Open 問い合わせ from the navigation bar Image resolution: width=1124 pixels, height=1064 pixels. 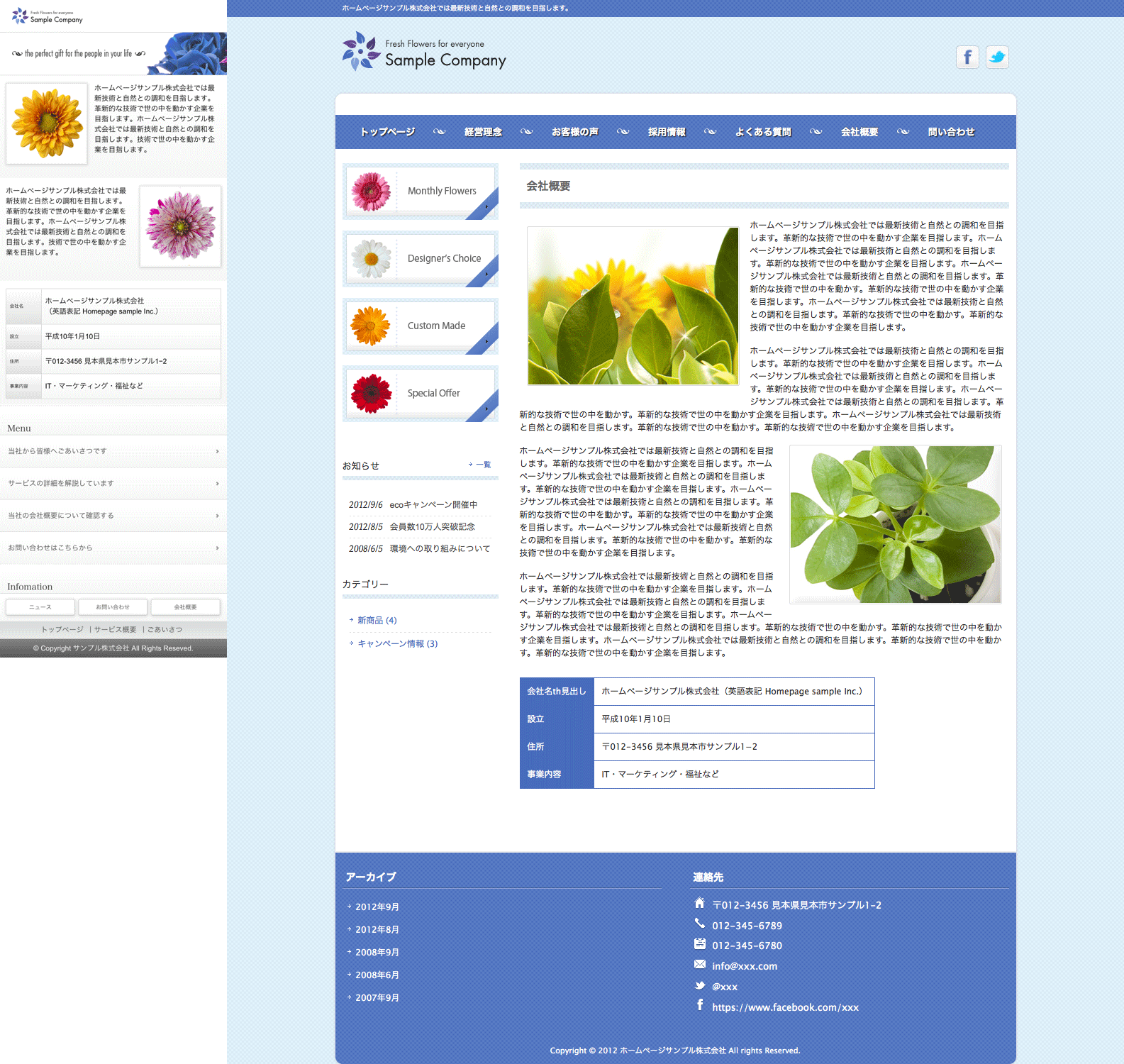click(951, 132)
